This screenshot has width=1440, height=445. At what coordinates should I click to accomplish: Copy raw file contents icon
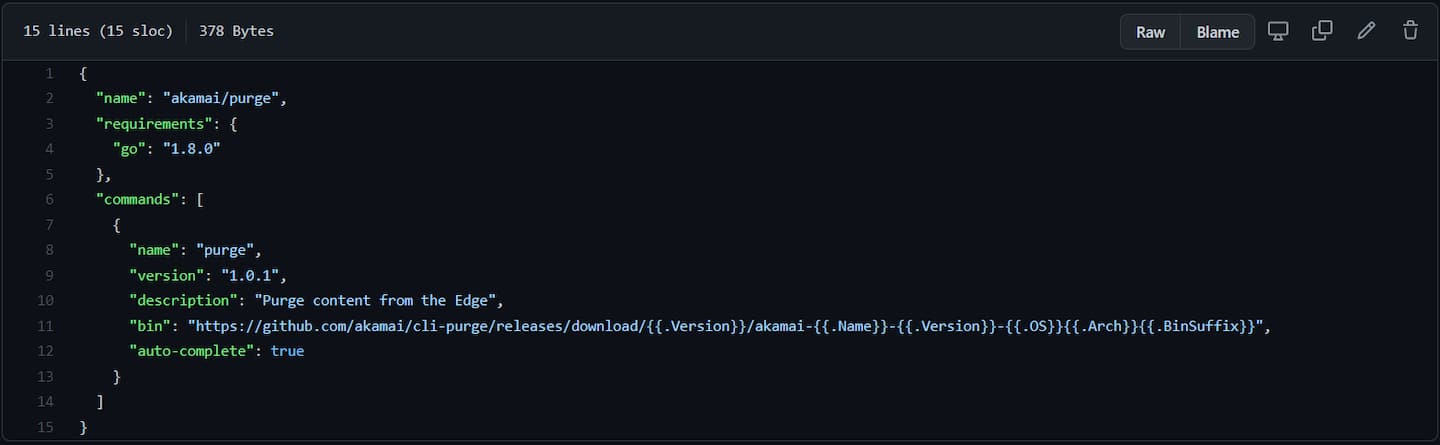click(1322, 31)
